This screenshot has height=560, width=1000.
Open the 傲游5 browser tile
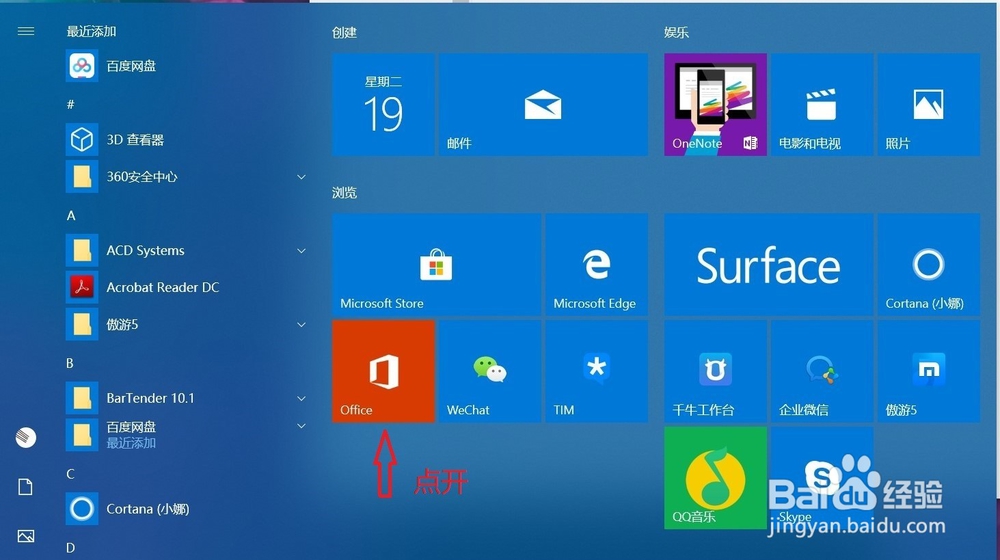pyautogui.click(x=929, y=371)
